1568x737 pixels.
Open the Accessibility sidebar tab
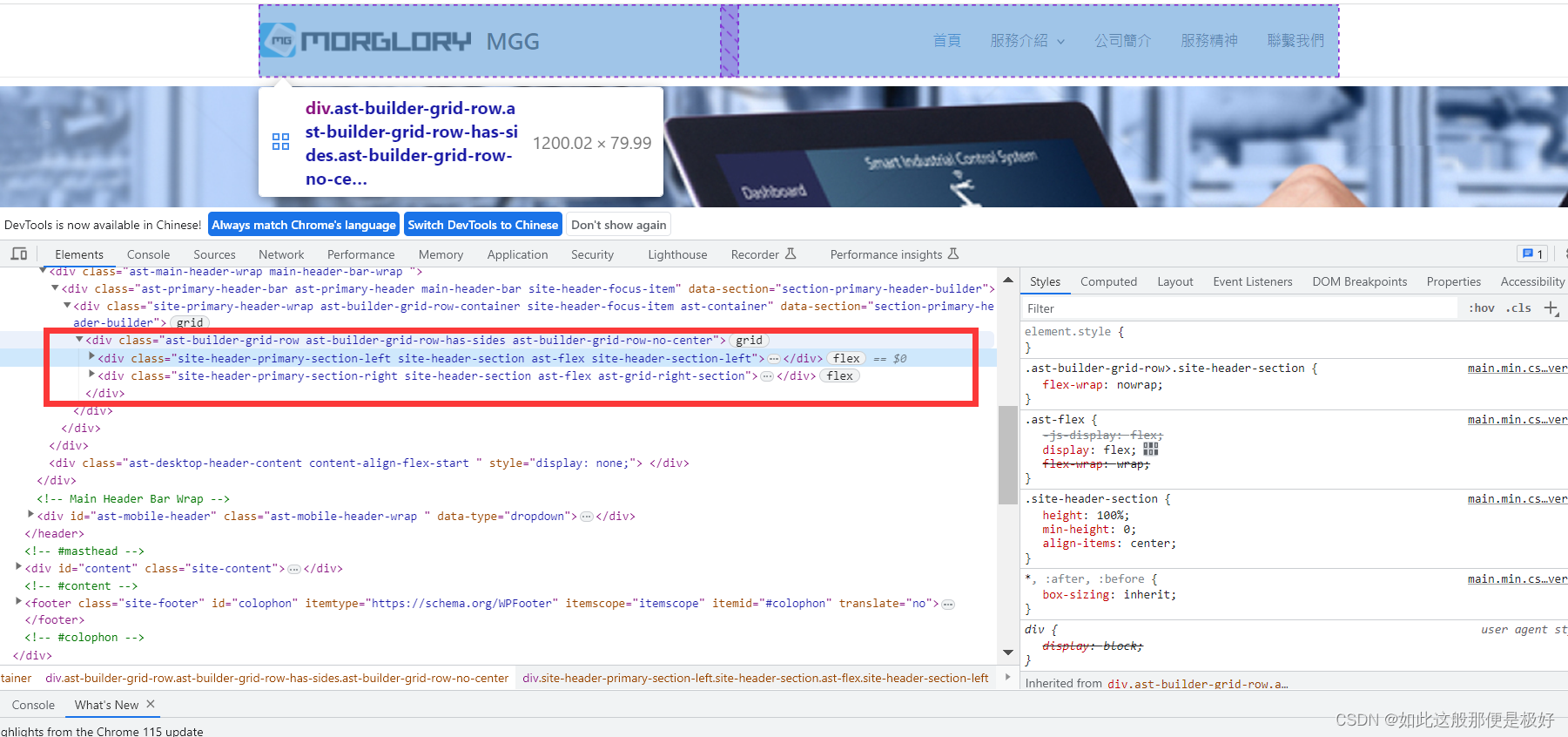pyautogui.click(x=1531, y=281)
